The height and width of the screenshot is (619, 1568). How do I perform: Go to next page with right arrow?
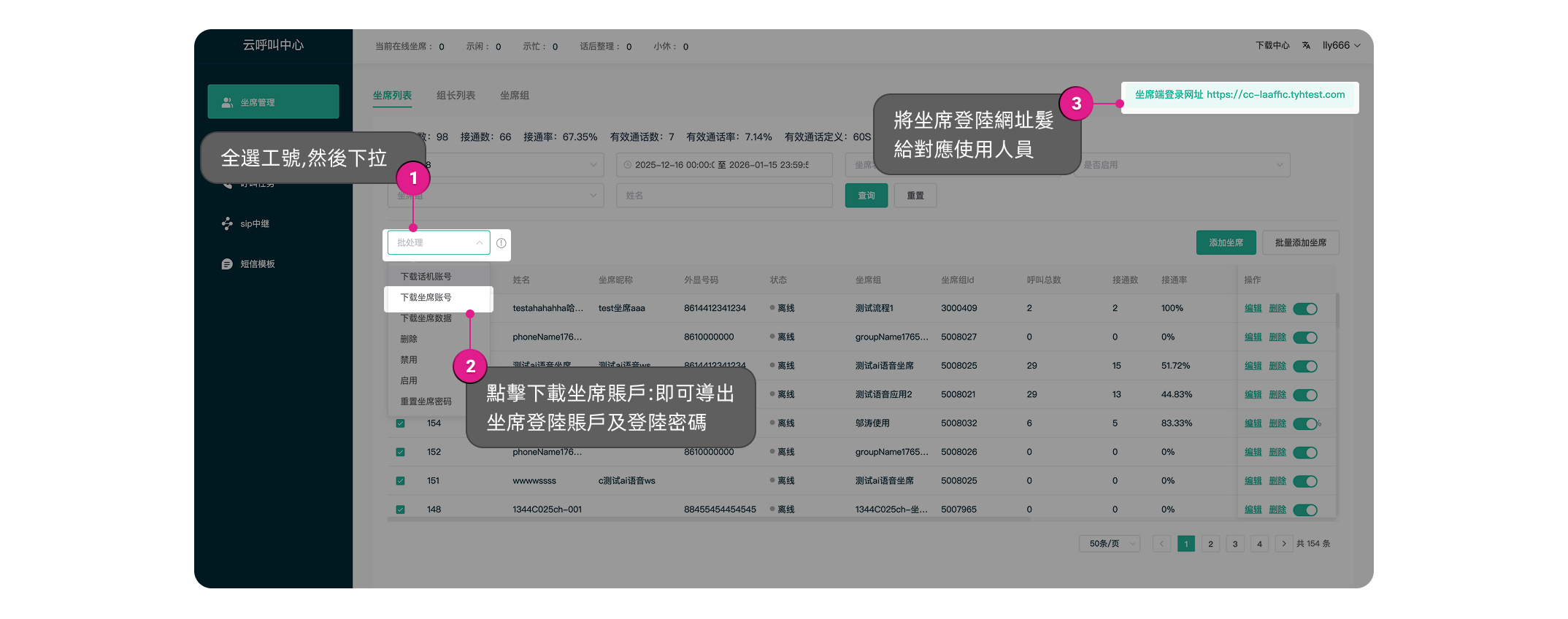point(1283,544)
